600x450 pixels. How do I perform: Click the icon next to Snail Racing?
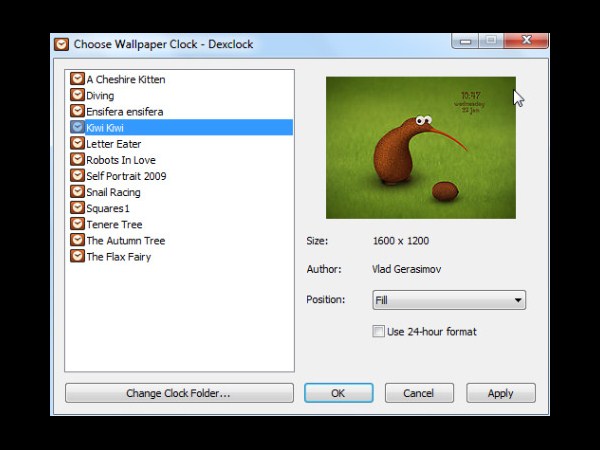click(77, 192)
